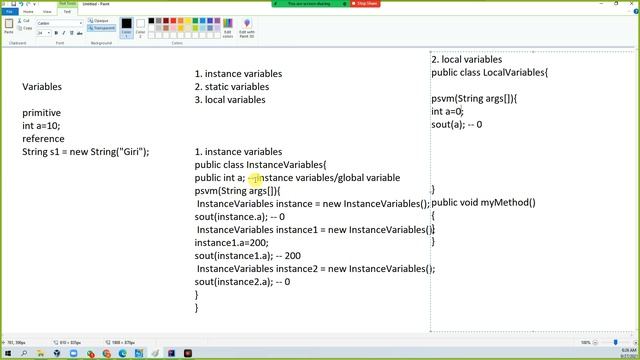Open File Explorer from taskbar
Viewport: 640px width, 360px height.
[x=40, y=353]
